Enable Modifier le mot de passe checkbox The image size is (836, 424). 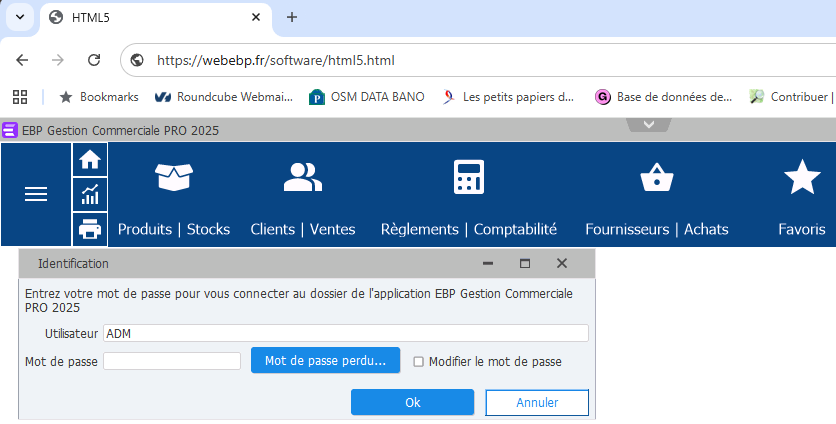[419, 362]
